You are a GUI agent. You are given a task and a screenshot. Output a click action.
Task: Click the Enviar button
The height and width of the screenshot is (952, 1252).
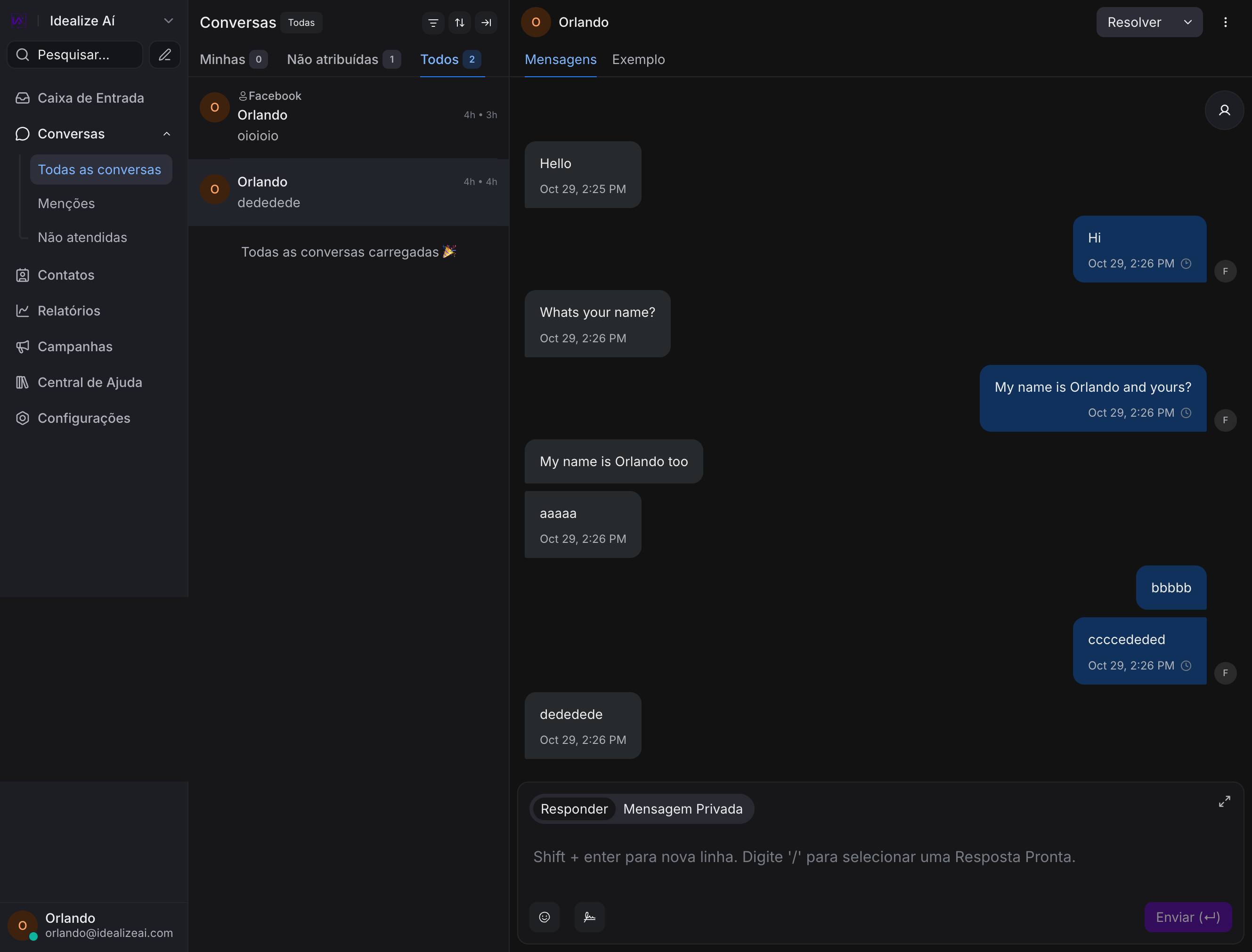click(x=1187, y=916)
